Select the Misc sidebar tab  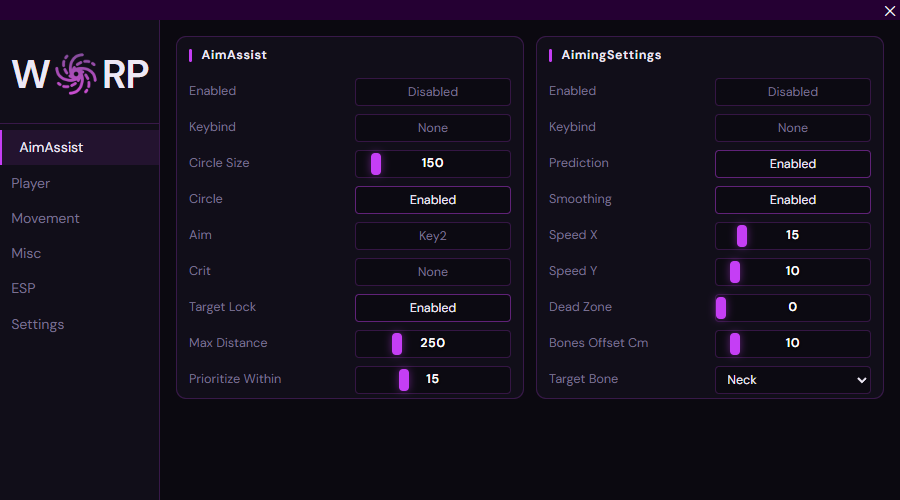(26, 253)
